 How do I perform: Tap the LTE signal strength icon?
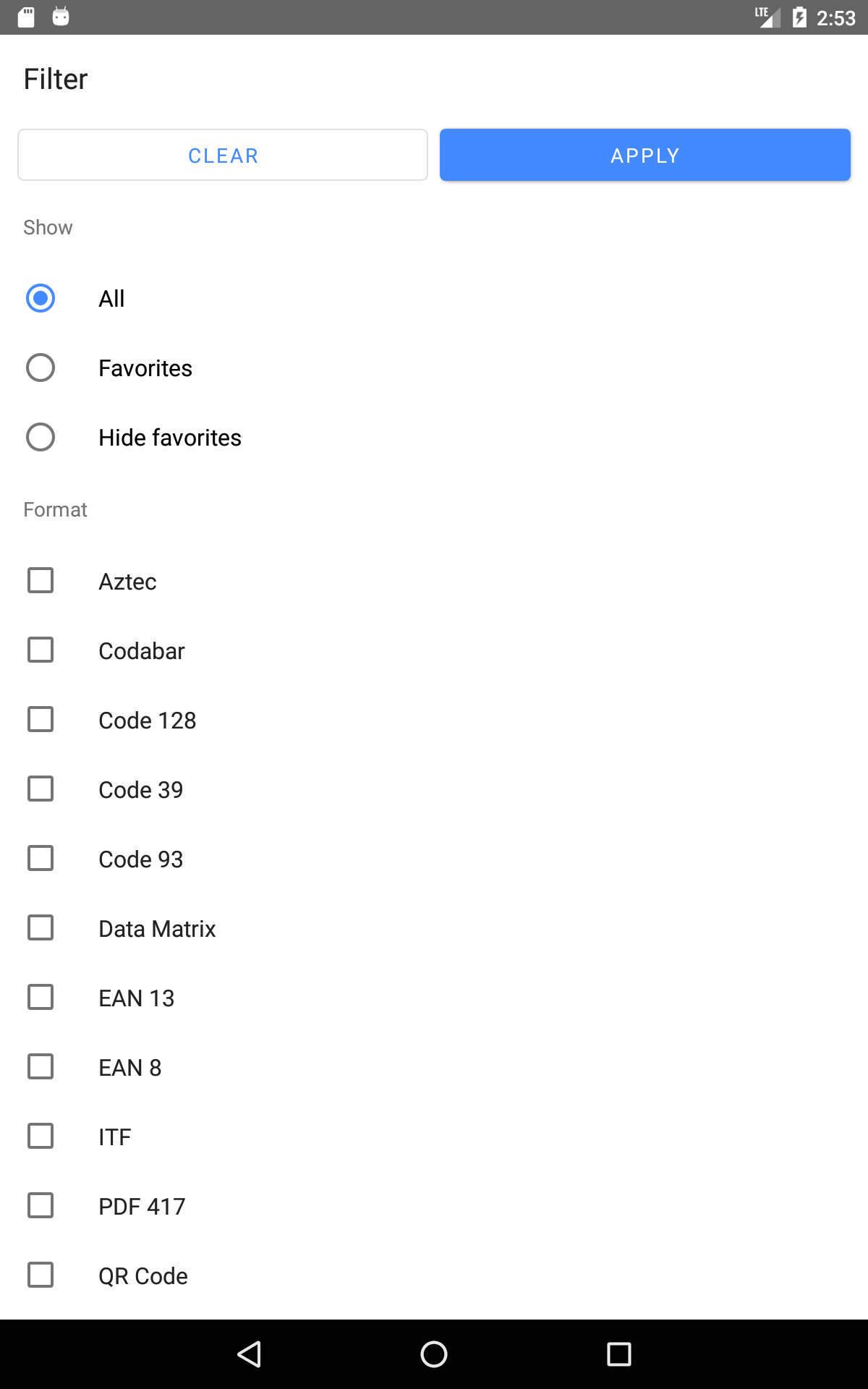pos(767,17)
